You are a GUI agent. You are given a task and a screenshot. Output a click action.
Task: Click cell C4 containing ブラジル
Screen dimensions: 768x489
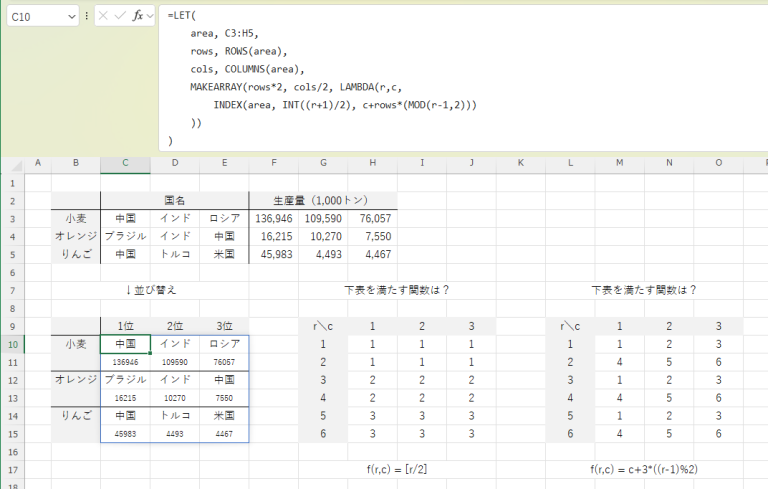point(125,236)
